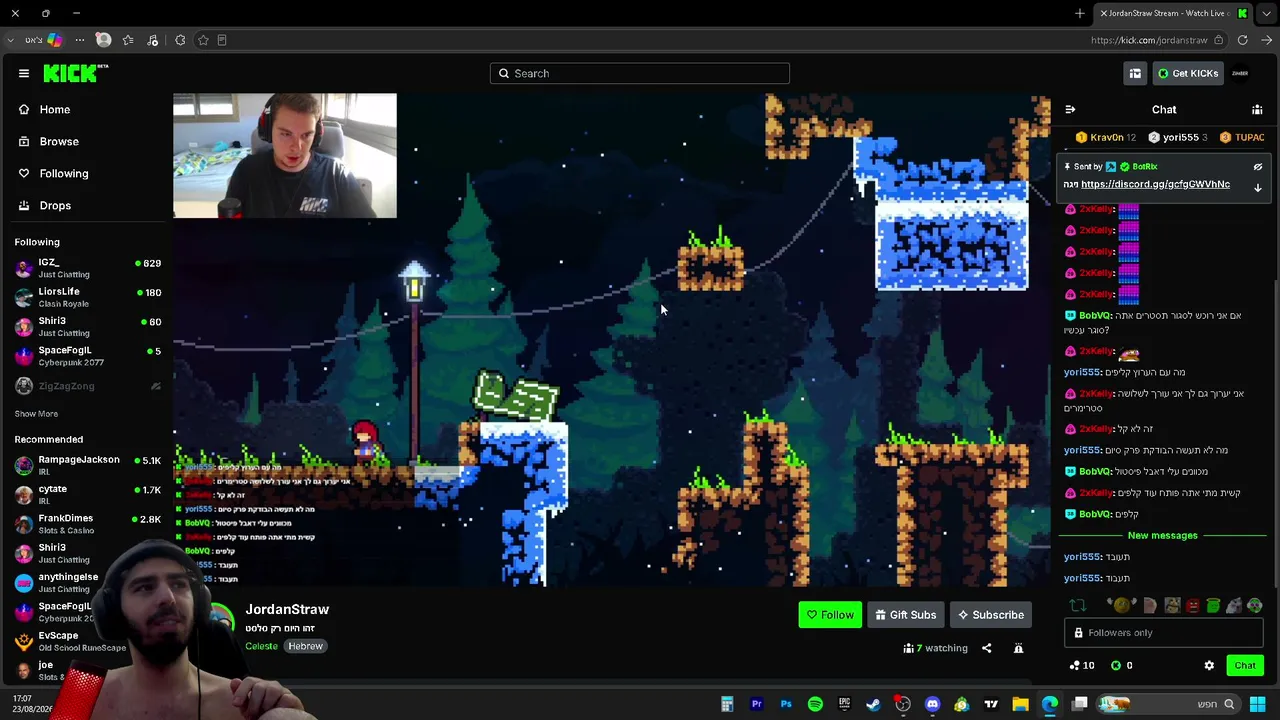Open KICKs balance showing 0

point(1121,665)
